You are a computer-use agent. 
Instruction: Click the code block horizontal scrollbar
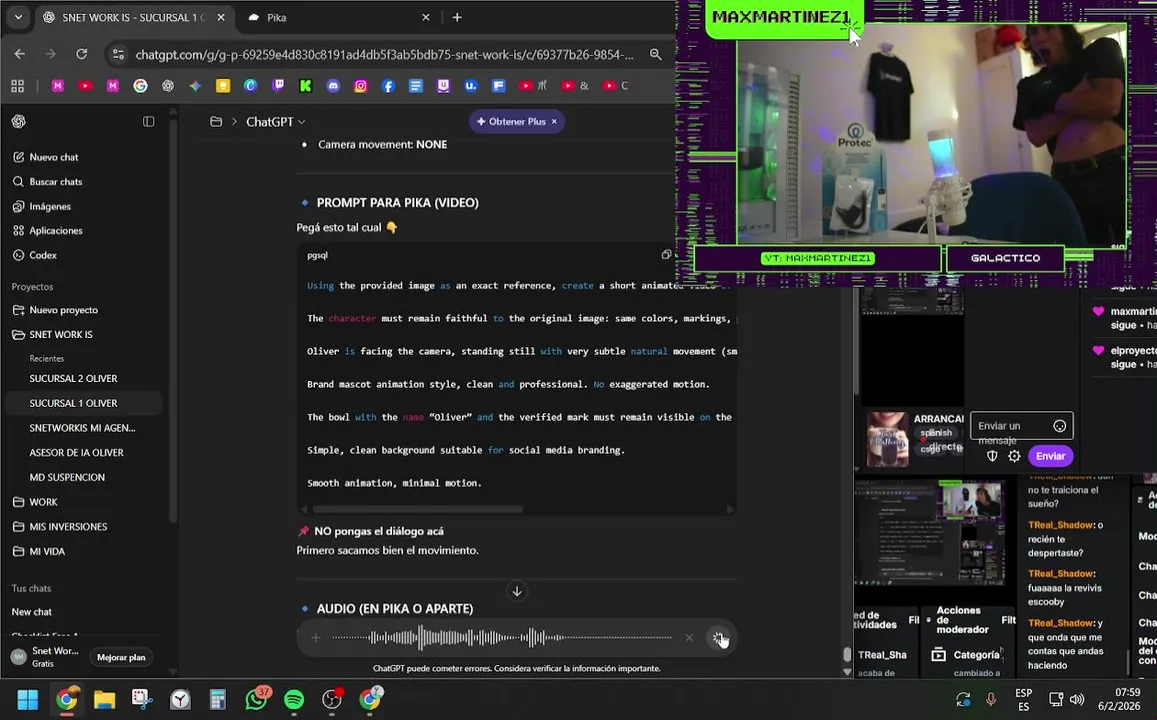(x=418, y=509)
